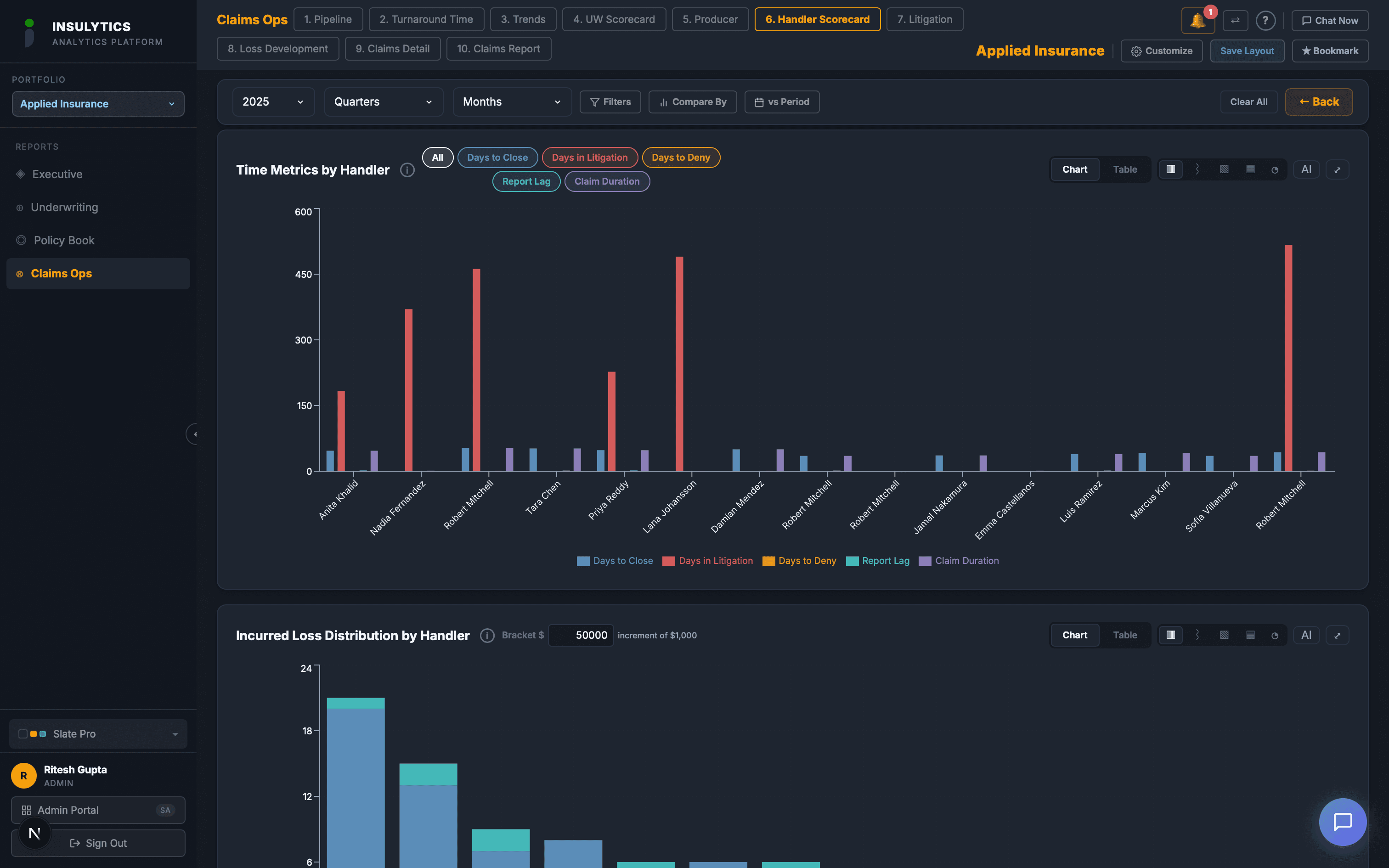This screenshot has width=1389, height=868.
Task: Switch Incurred Loss panel to Table view
Action: click(1124, 635)
